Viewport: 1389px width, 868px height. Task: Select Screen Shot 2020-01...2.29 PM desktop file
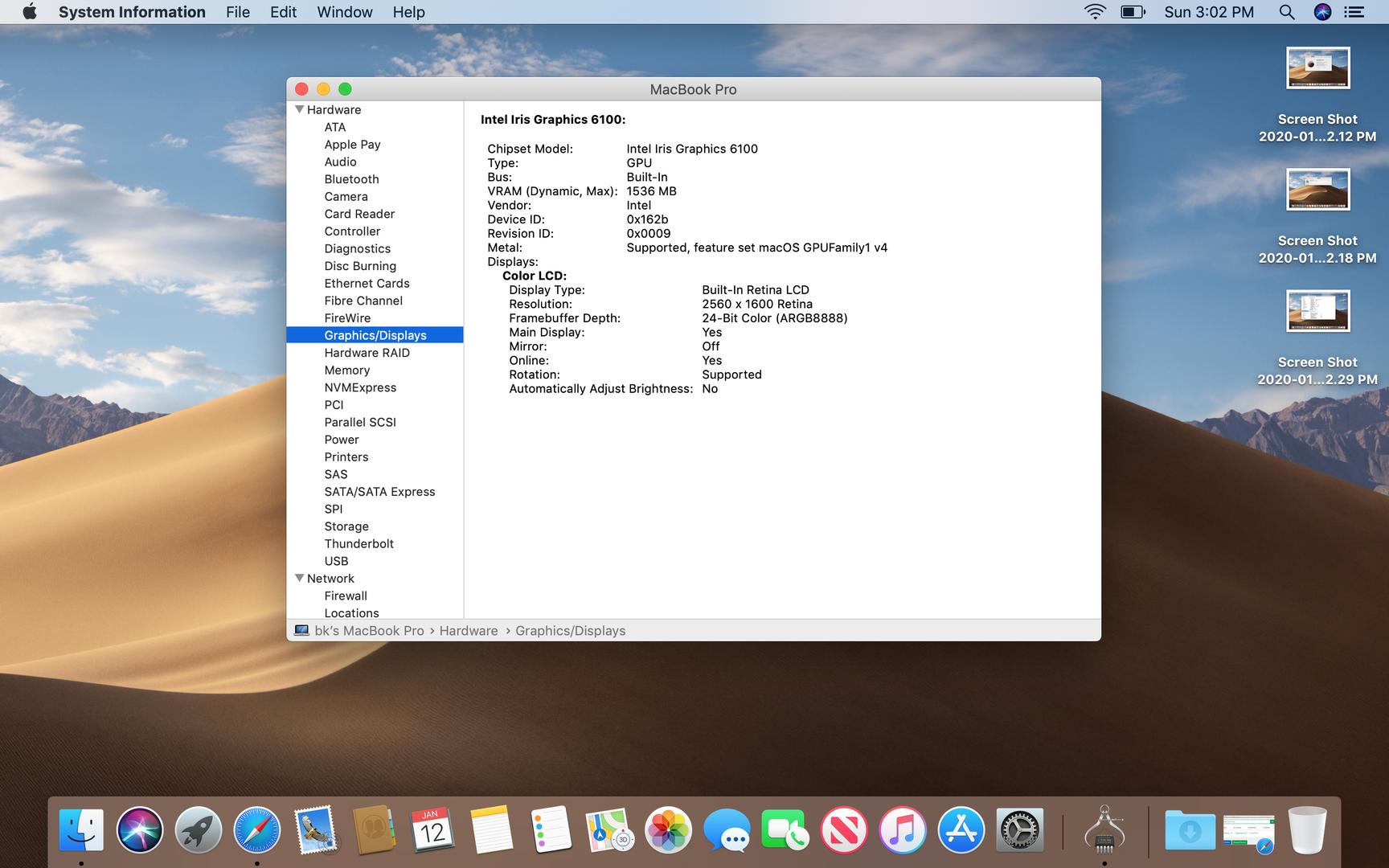point(1317,338)
